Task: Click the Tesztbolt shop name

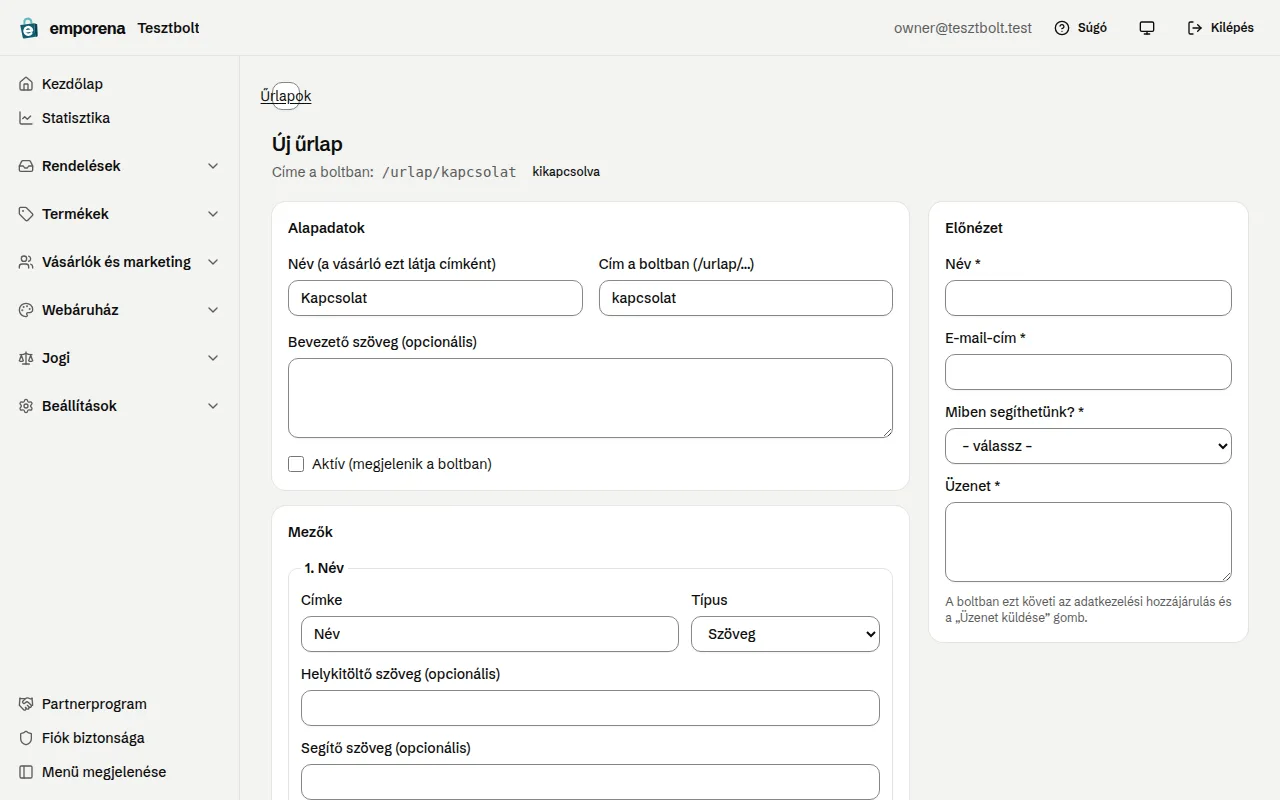Action: pyautogui.click(x=168, y=28)
